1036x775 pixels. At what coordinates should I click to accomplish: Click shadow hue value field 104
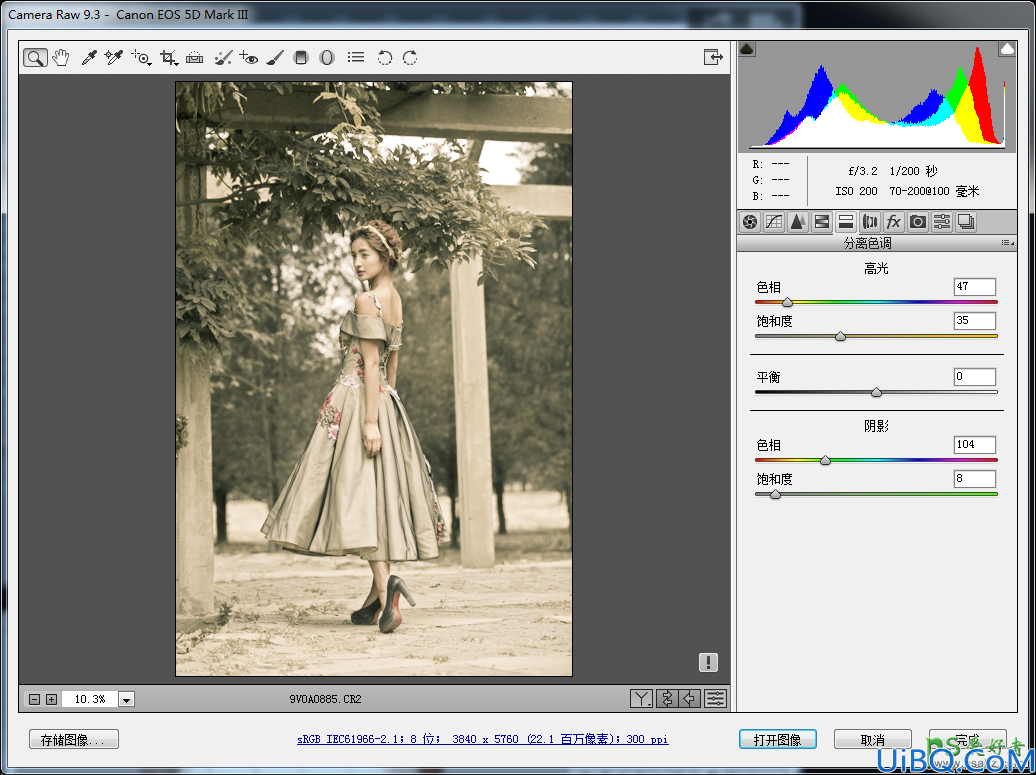tap(975, 445)
